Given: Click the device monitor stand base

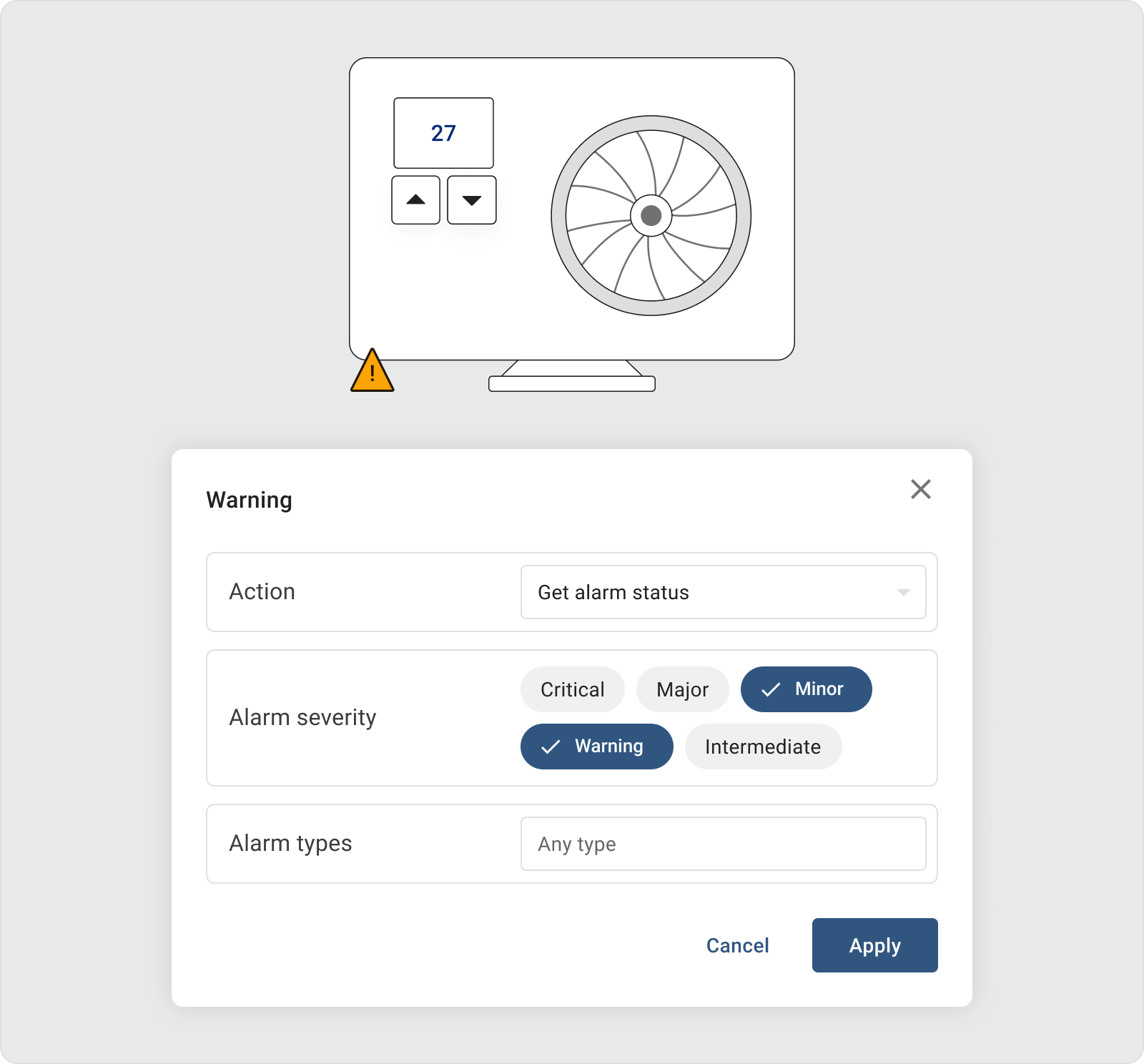Looking at the screenshot, I should point(571,384).
